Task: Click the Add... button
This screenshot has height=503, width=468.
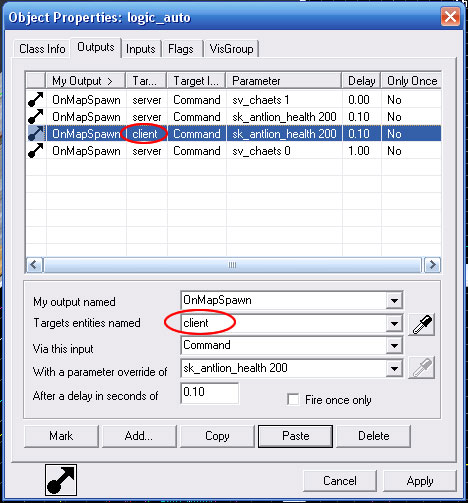Action: click(139, 436)
